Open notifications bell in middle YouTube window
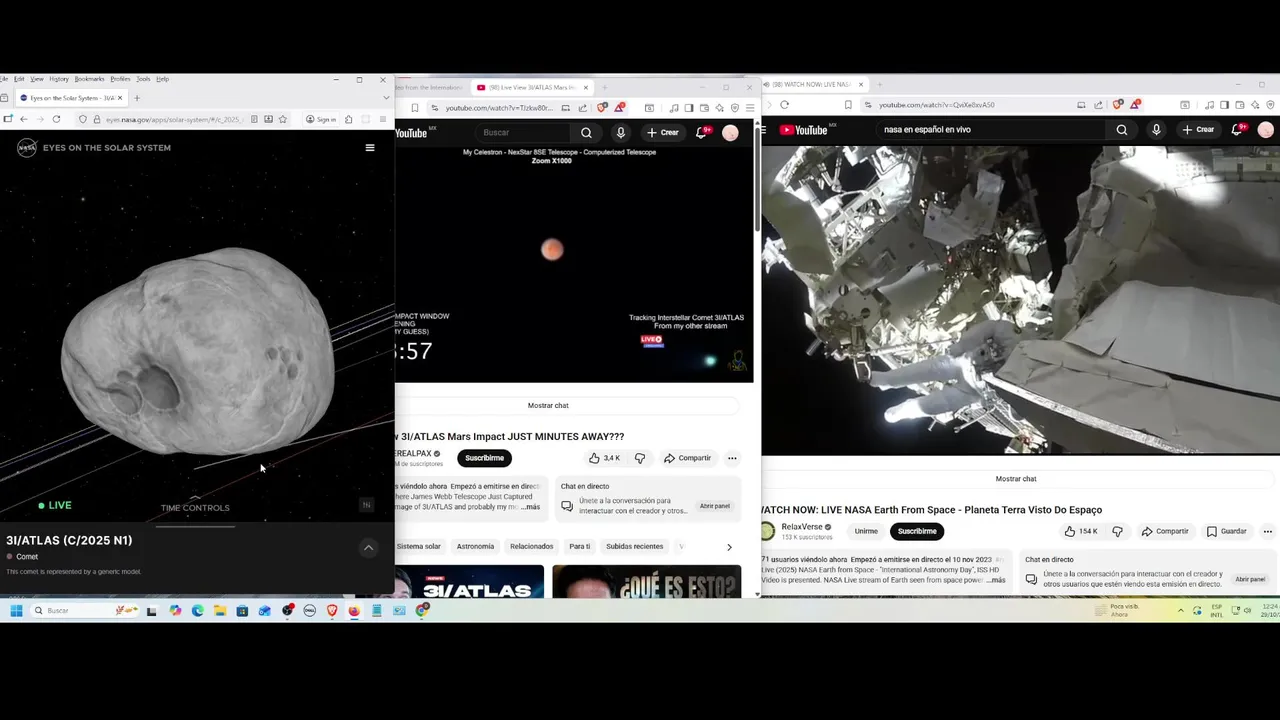This screenshot has width=1280, height=720. [x=701, y=132]
